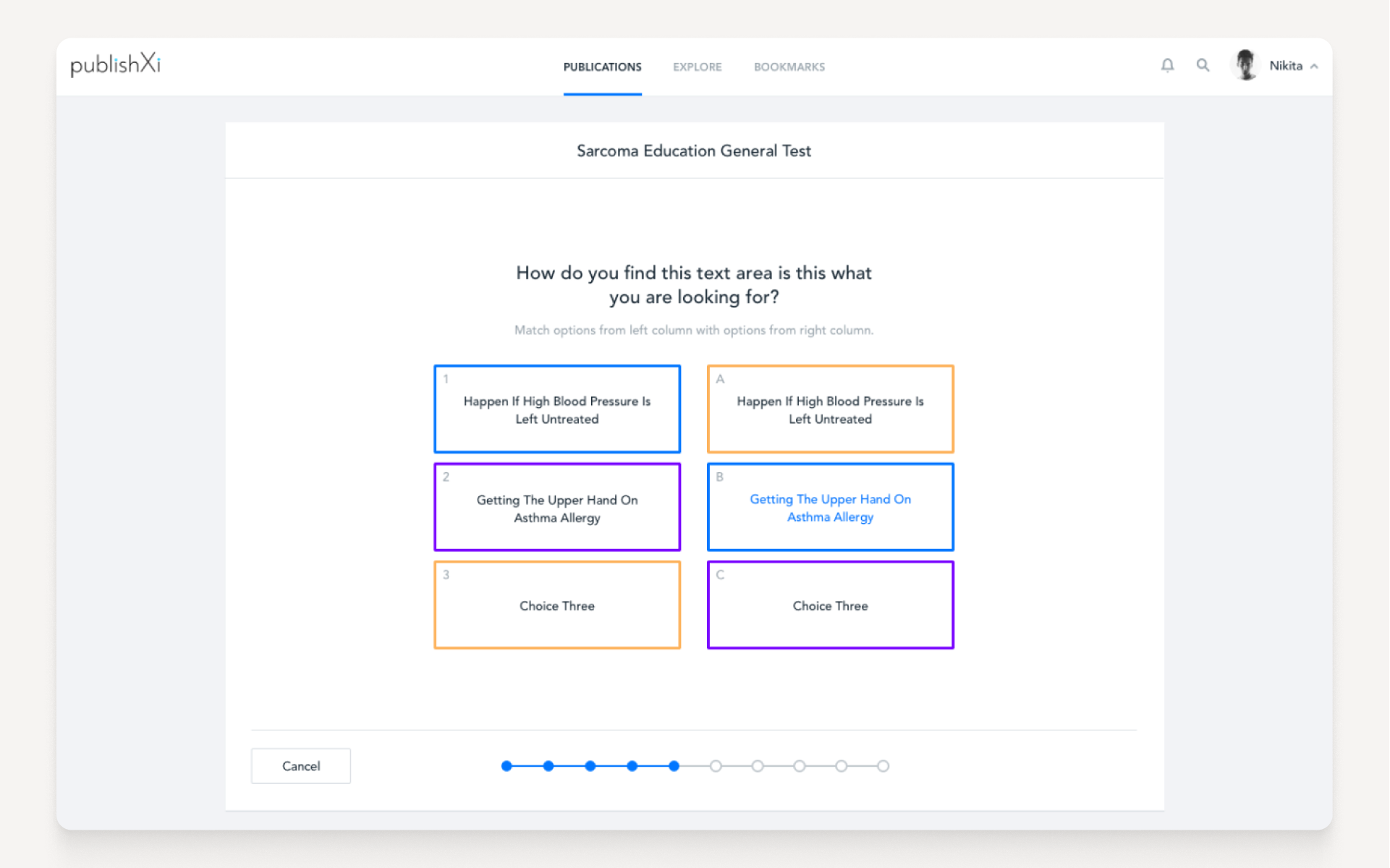Select answer B 'Getting The Upper Hand'
Viewport: 1390px width, 868px height.
pos(830,507)
